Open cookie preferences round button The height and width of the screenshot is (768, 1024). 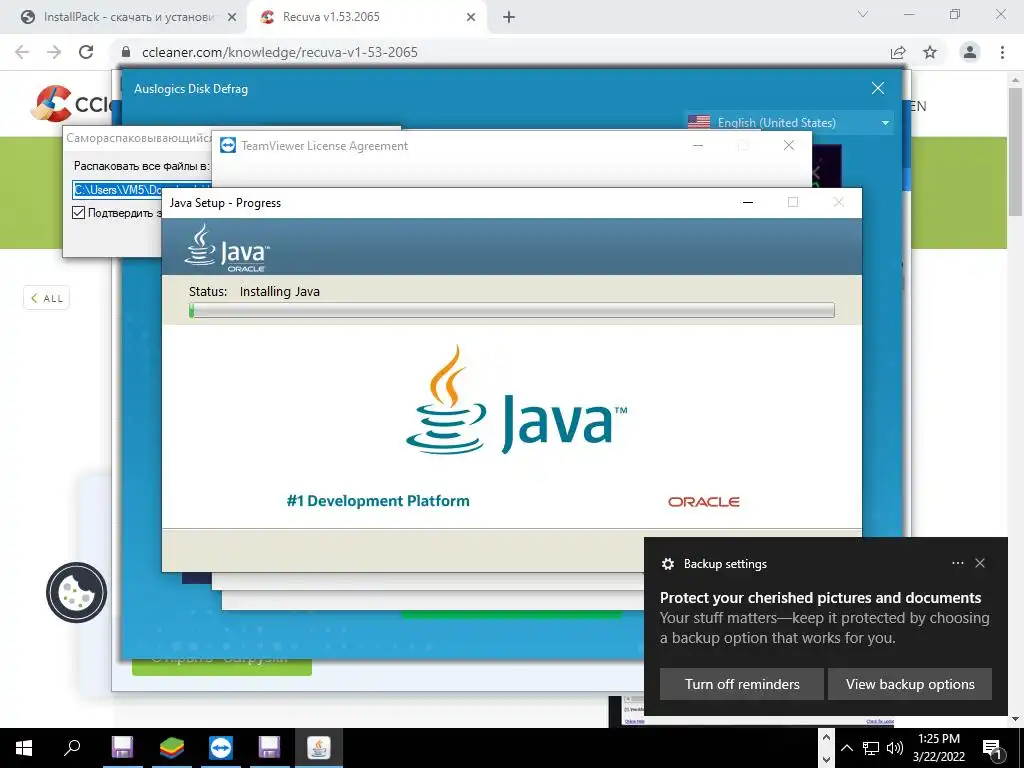[76, 592]
